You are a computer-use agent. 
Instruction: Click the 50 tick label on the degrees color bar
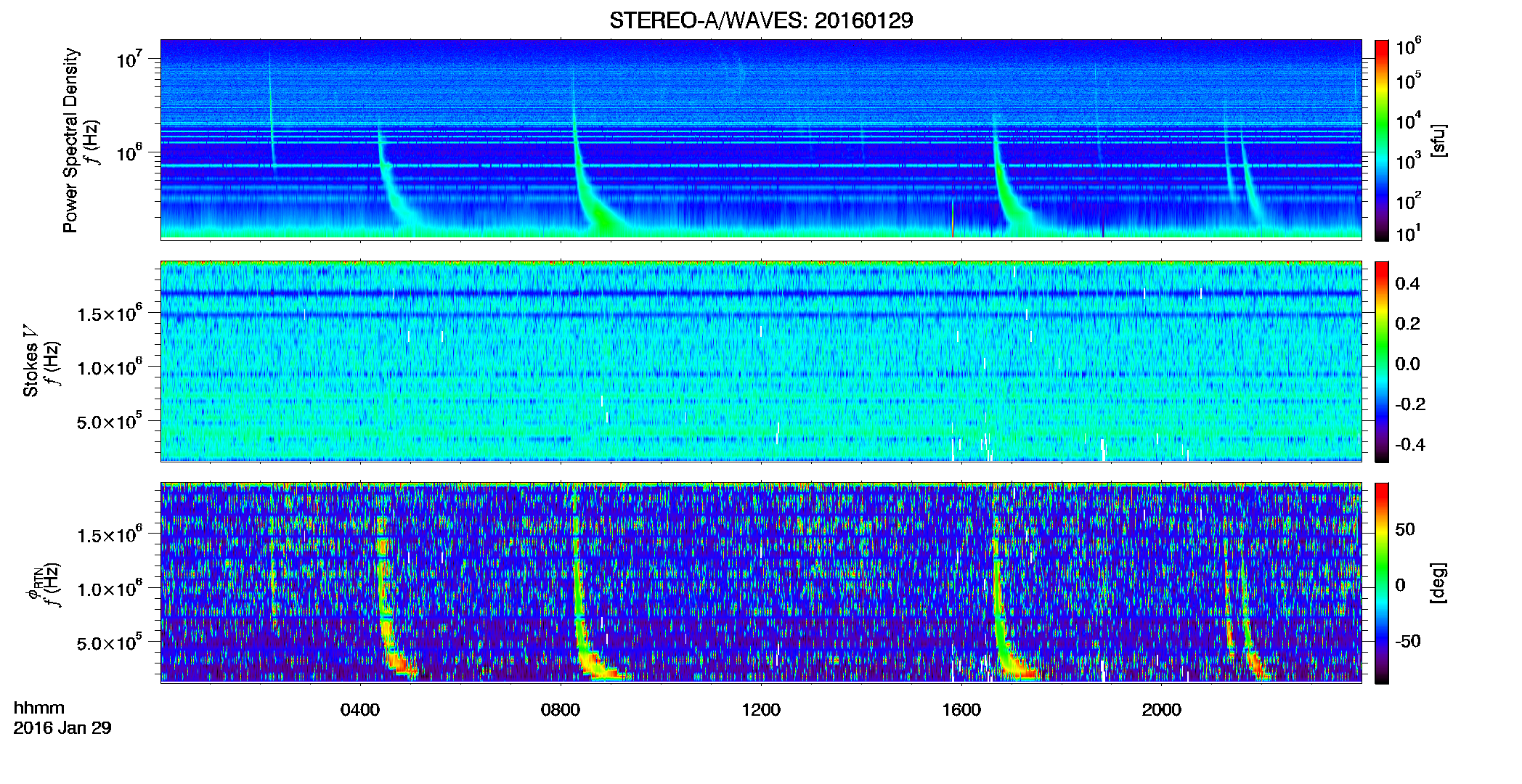1405,529
